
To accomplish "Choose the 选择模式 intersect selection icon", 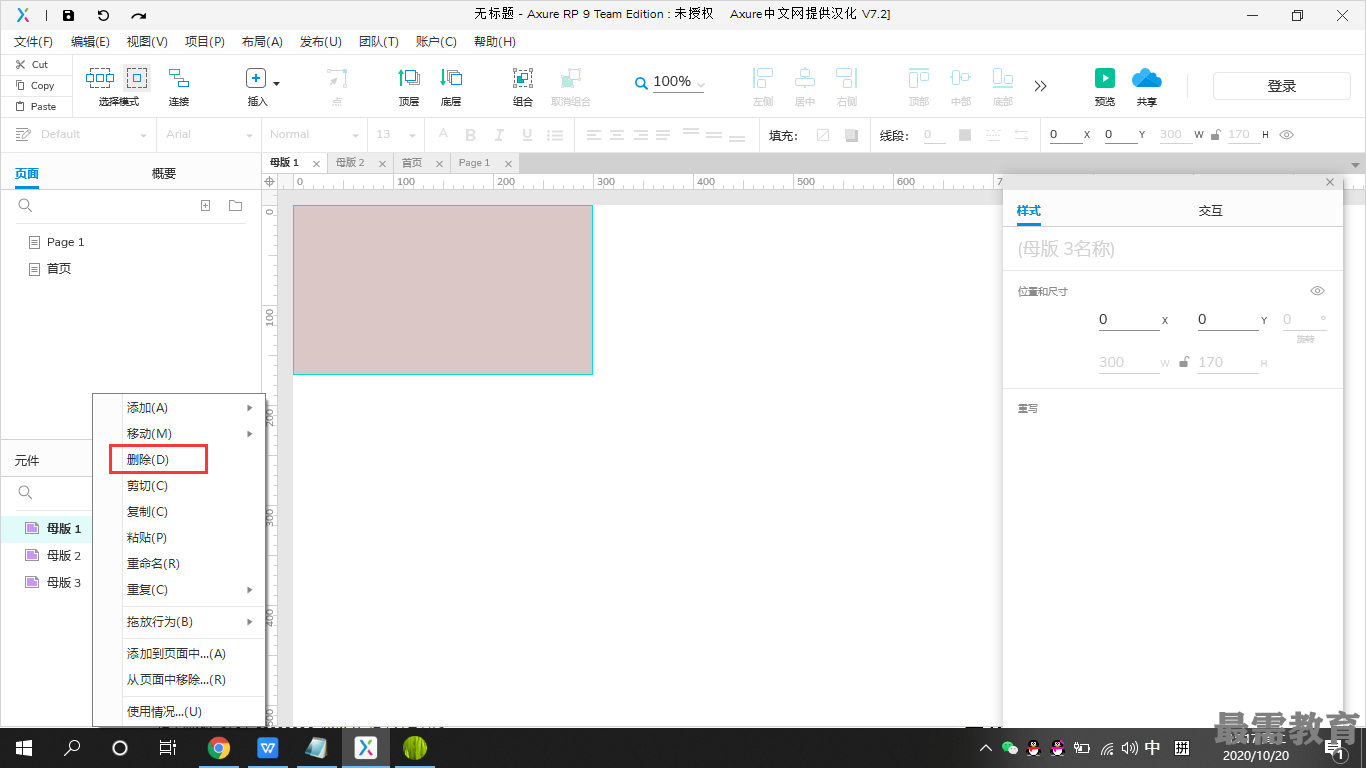I will point(100,78).
